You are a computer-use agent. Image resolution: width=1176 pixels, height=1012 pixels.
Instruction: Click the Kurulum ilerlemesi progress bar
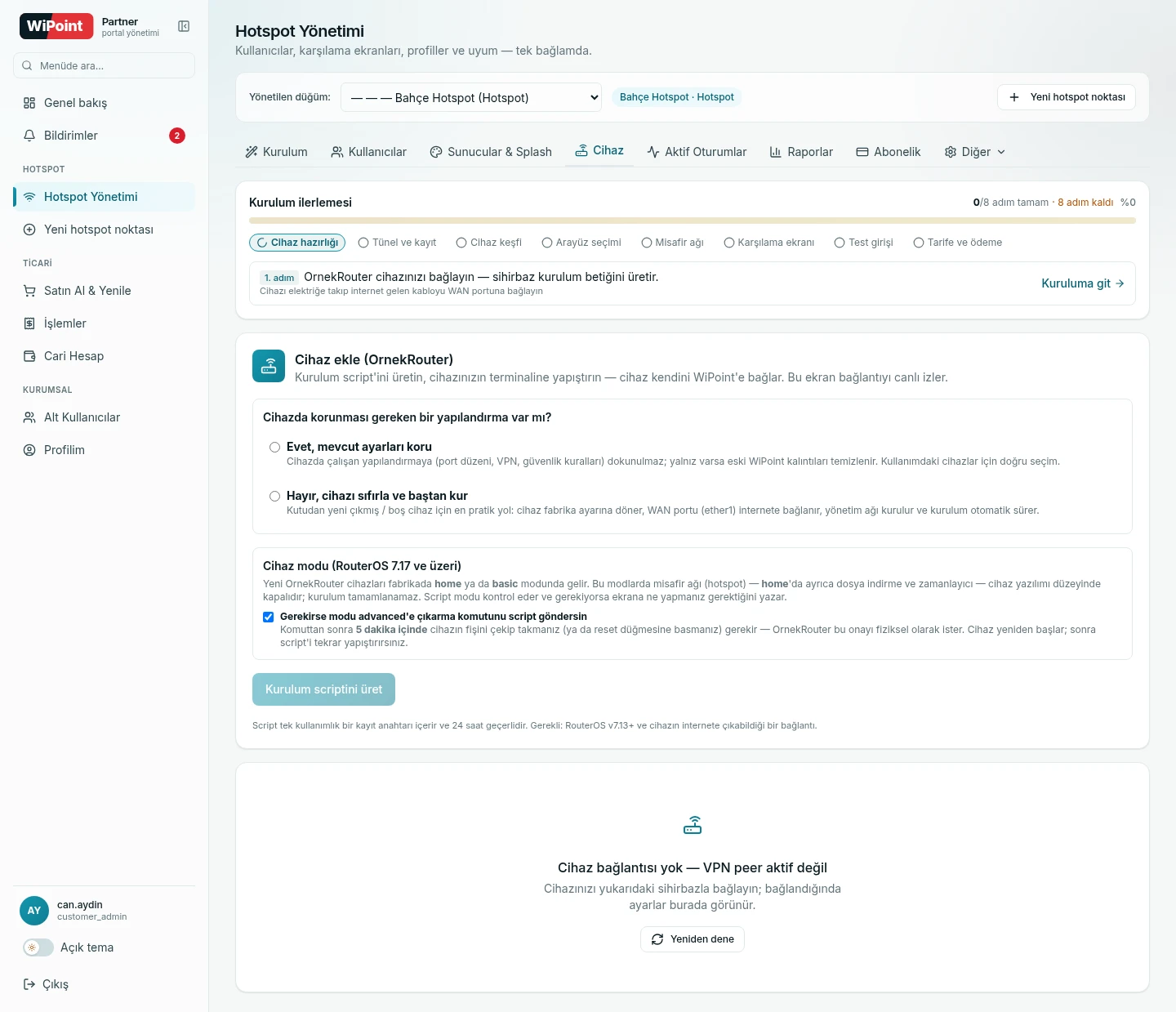click(x=693, y=221)
